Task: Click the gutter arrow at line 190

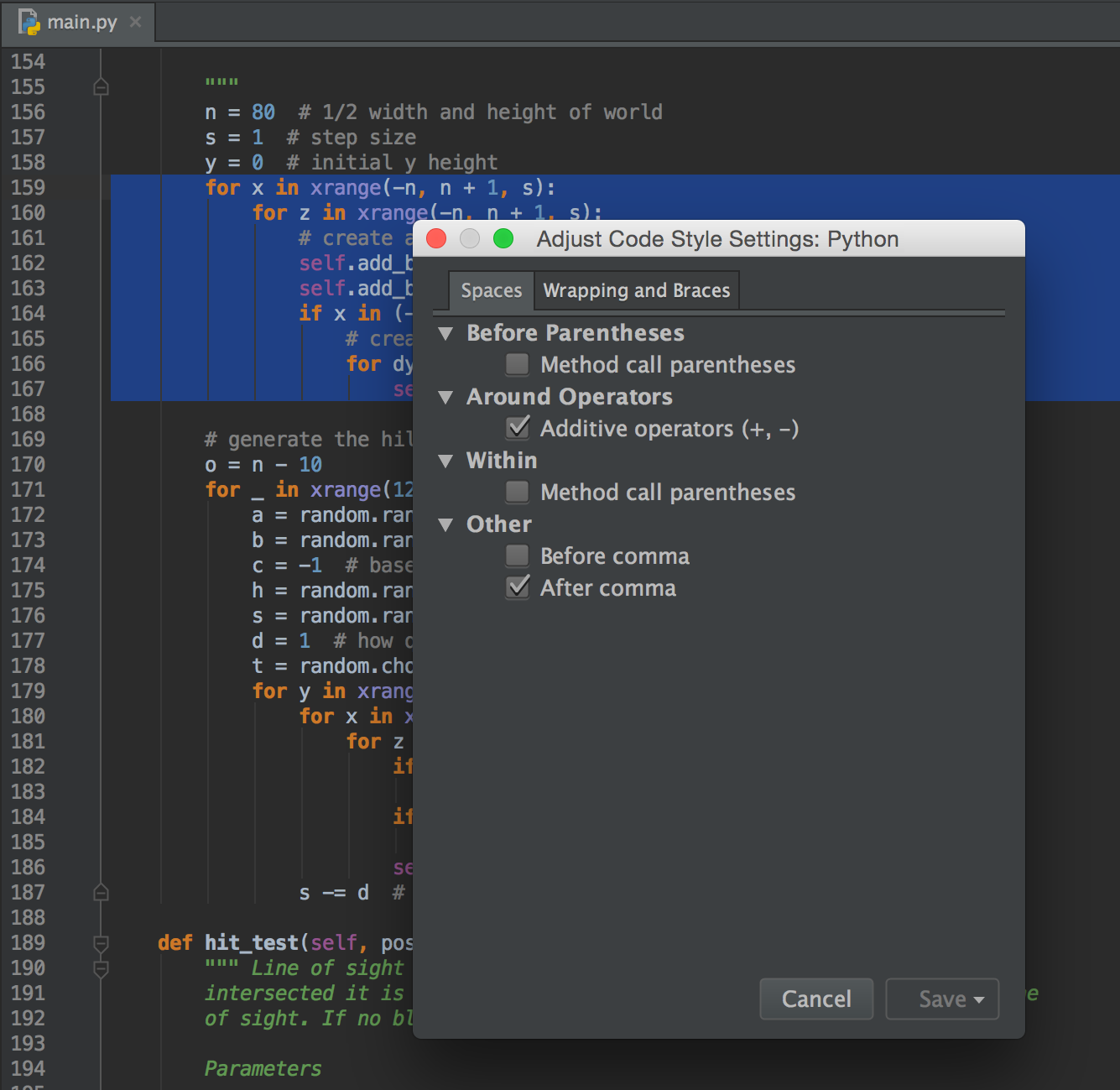Action: click(101, 968)
